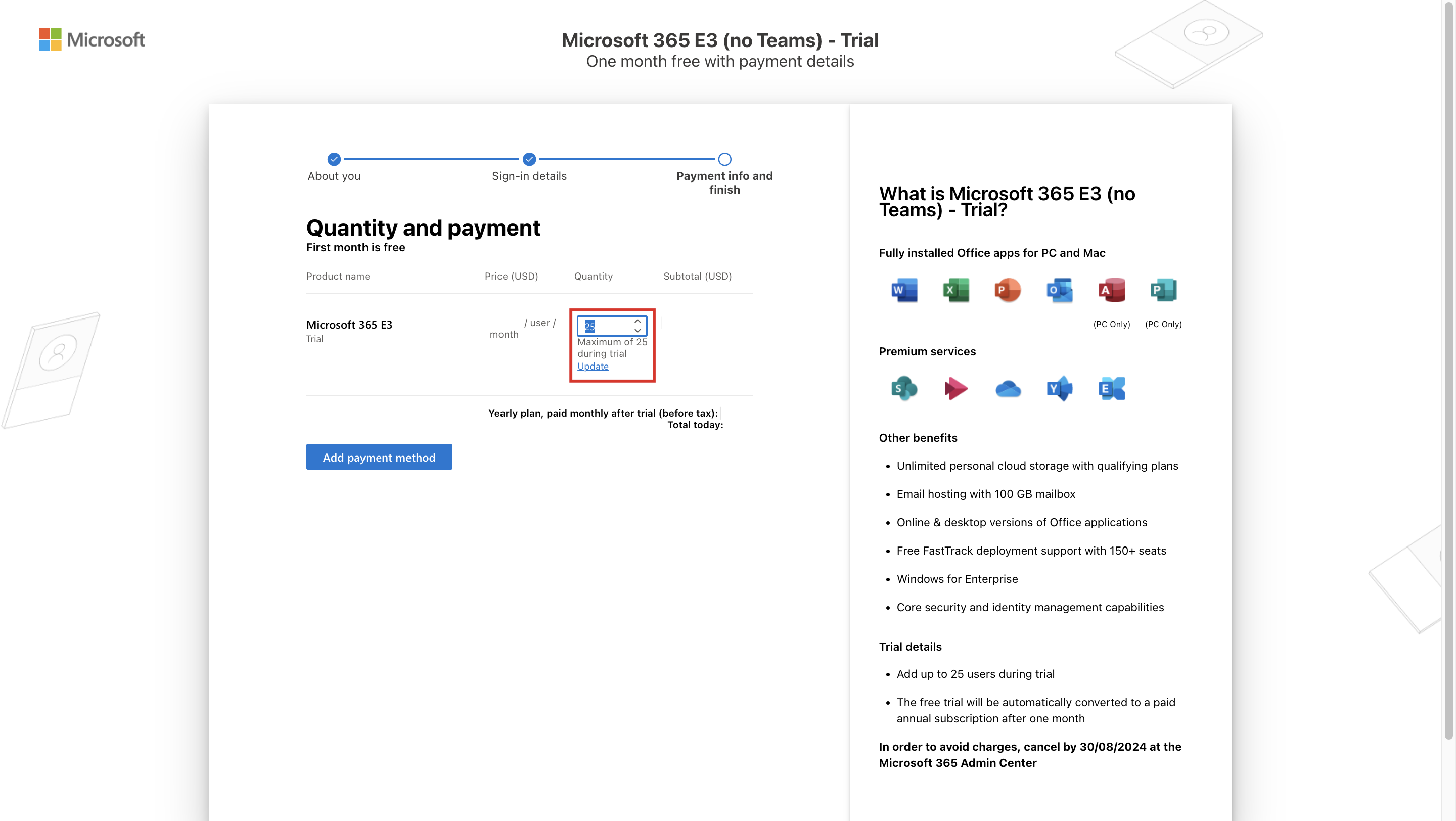The image size is (1456, 821).
Task: Click the About you completed step circle
Action: click(x=334, y=159)
